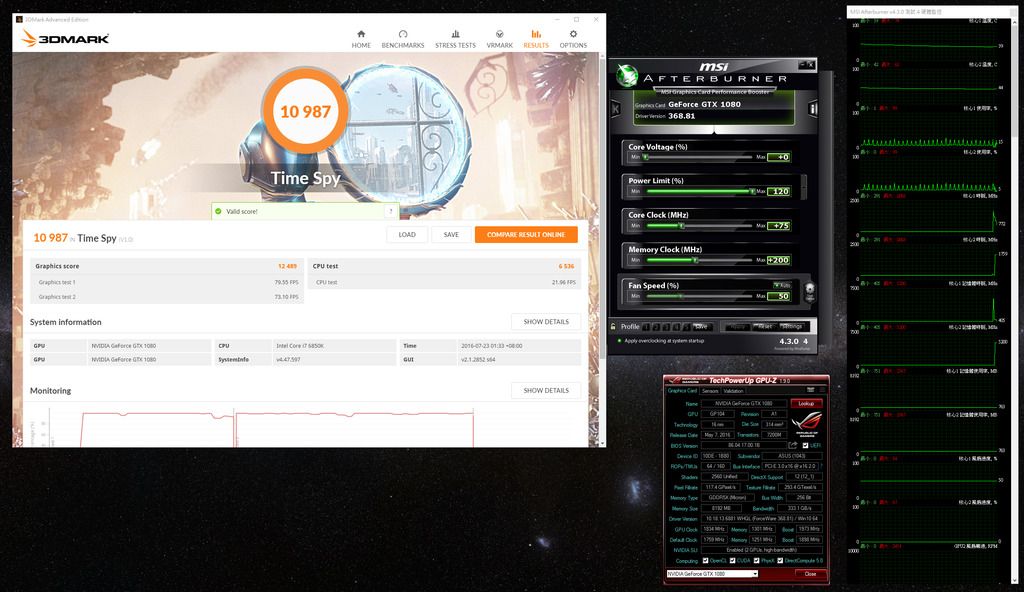Click the Graphics test 2 FPS value
Viewport: 1024px width, 592px height.
tap(286, 297)
